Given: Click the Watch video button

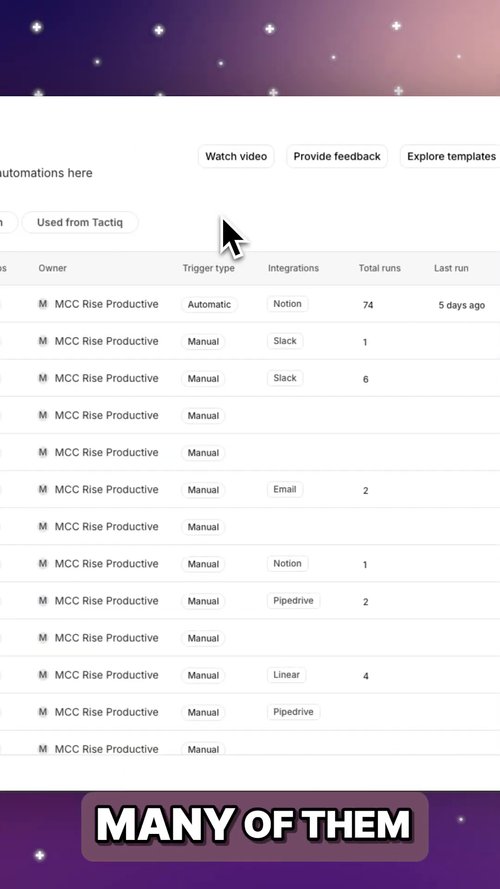Looking at the screenshot, I should click(236, 156).
